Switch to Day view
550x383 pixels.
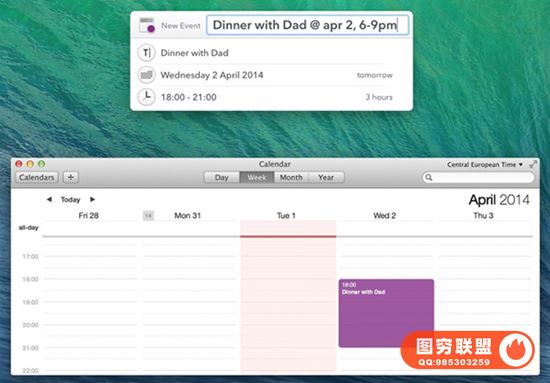click(x=222, y=177)
